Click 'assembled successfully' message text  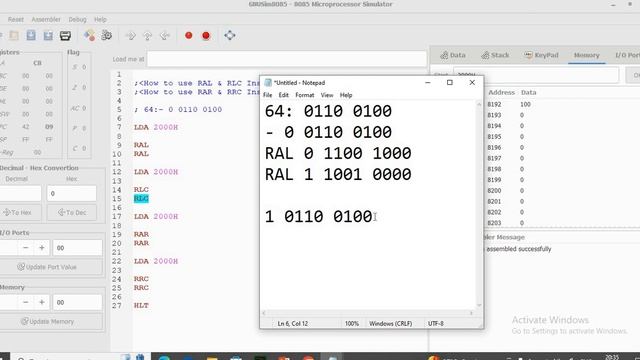(x=519, y=249)
